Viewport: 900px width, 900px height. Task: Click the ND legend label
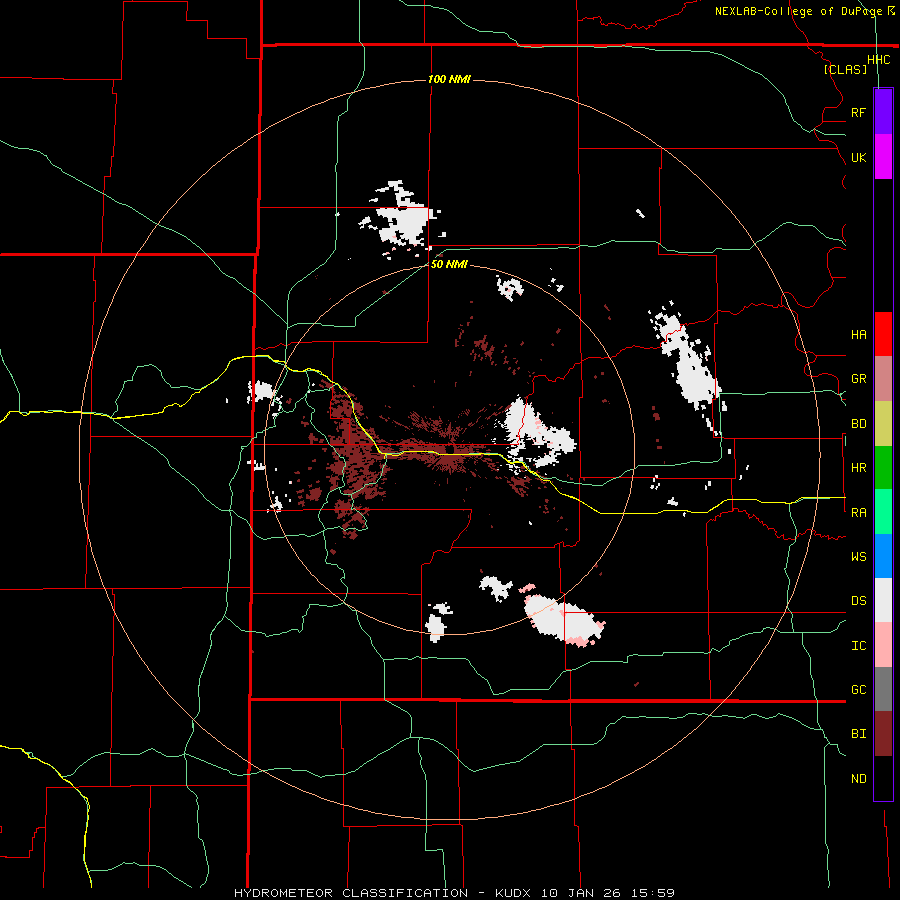click(858, 778)
